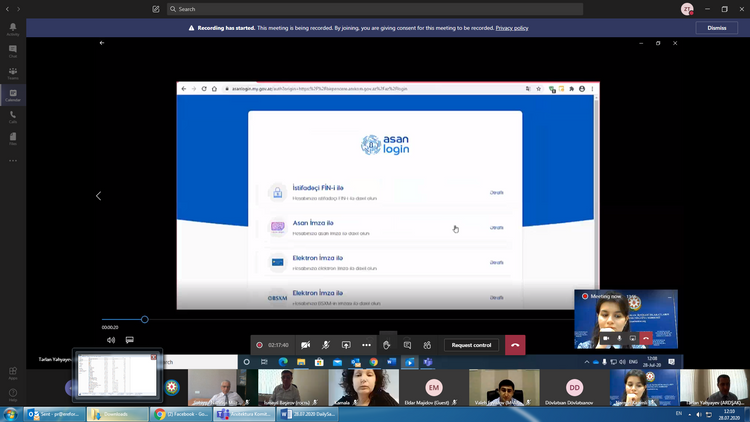Toggle camera in Meeting now mini window
Image resolution: width=750 pixels, height=422 pixels.
click(x=606, y=338)
